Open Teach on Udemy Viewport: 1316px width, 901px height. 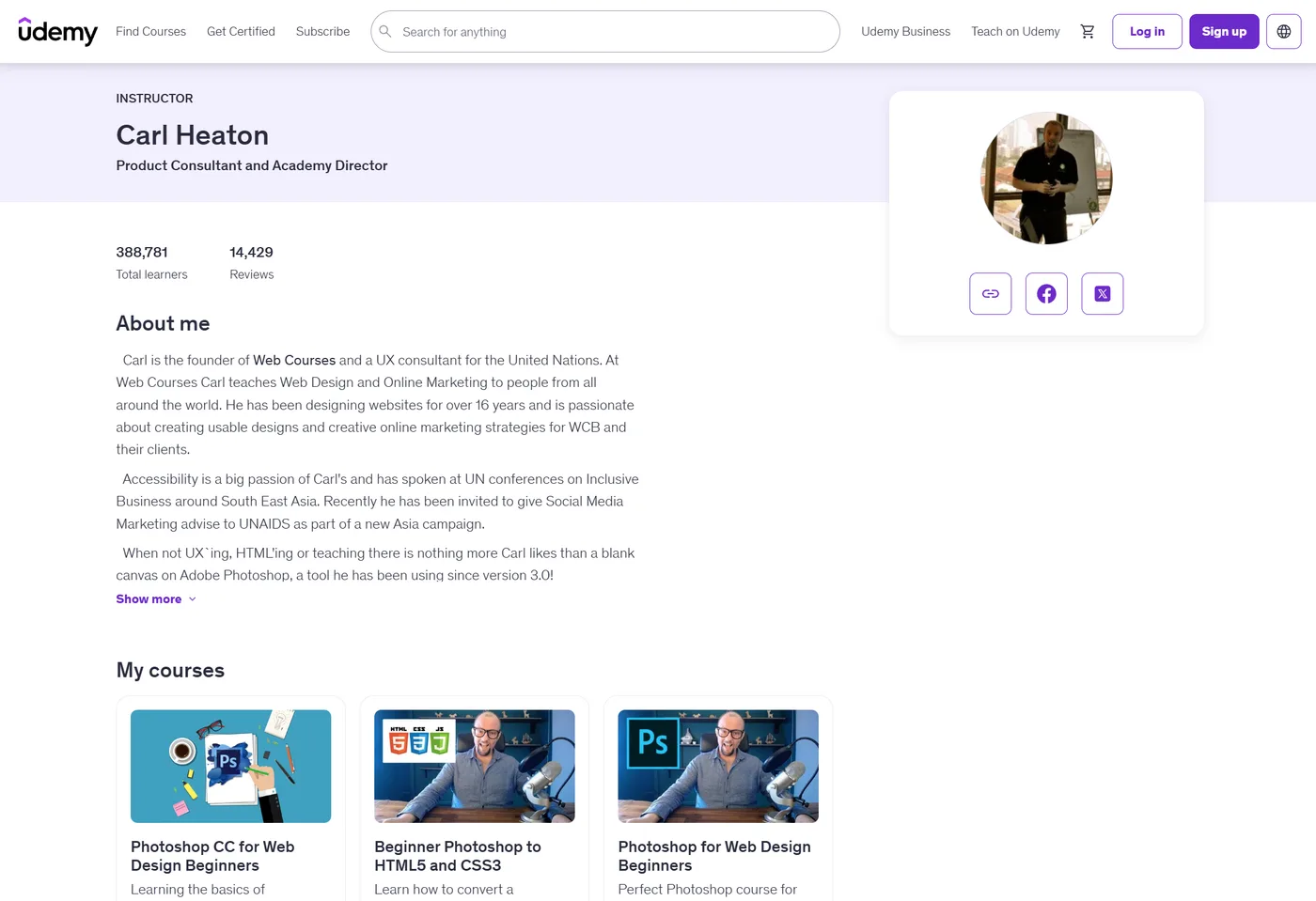[x=1015, y=32]
